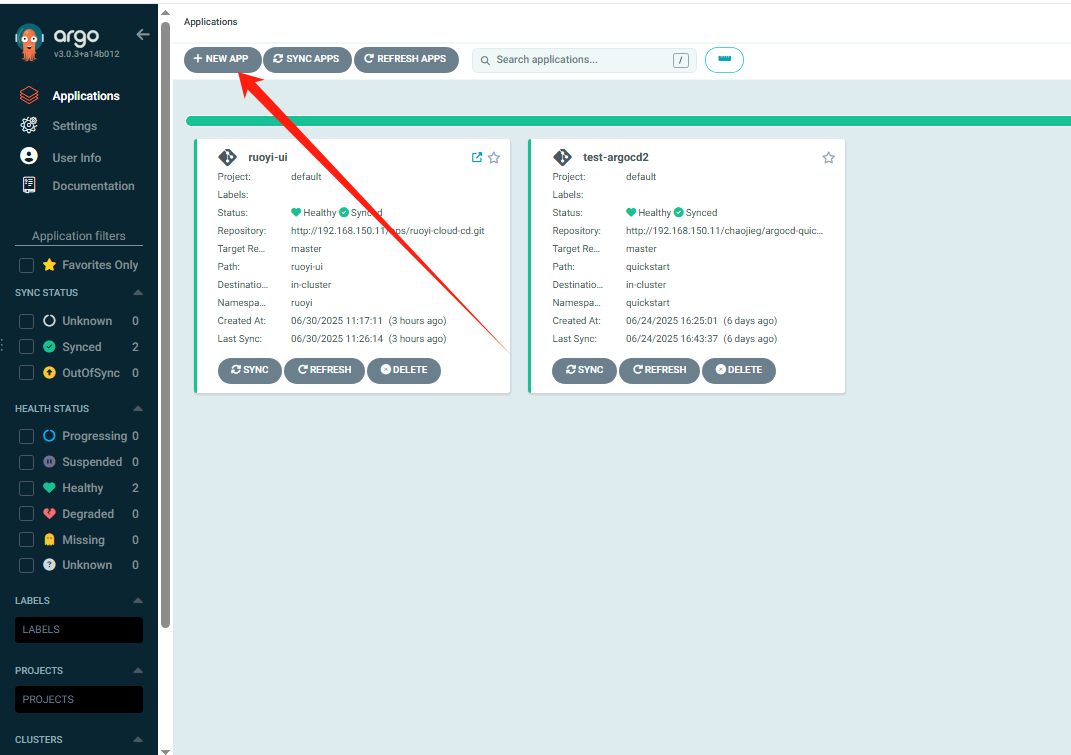Collapse the sidebar with the back arrow
This screenshot has height=755, width=1071.
click(143, 34)
